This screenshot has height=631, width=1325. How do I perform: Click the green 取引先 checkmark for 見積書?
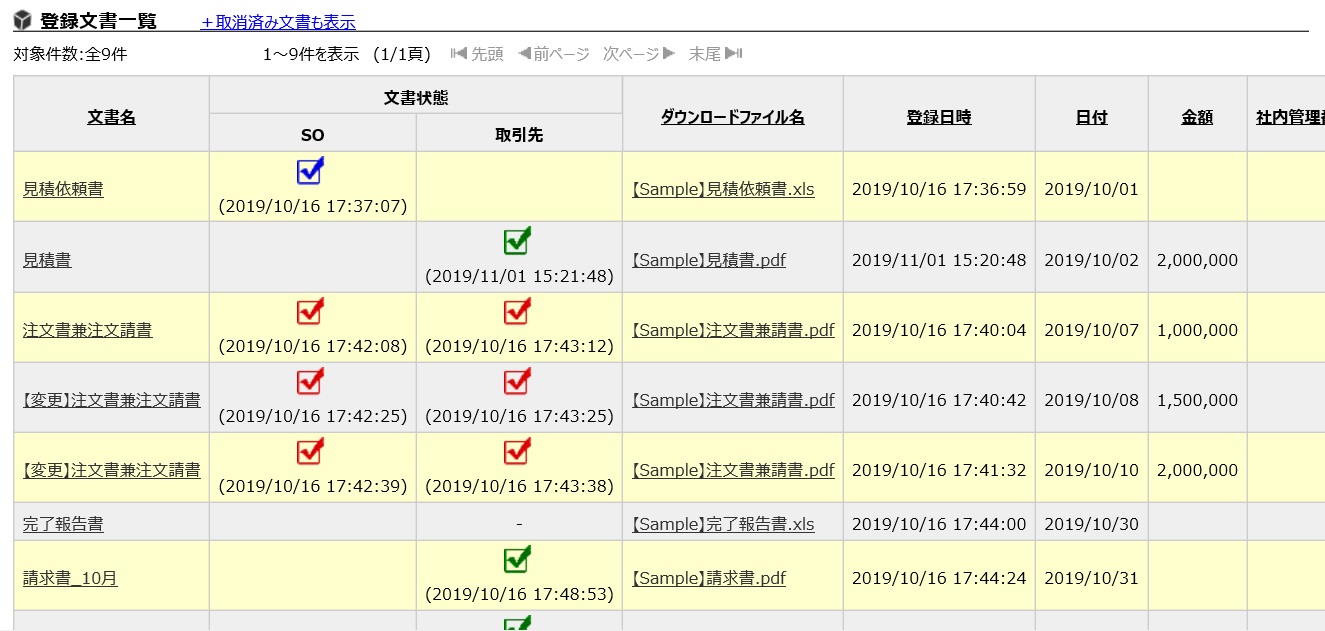click(516, 242)
